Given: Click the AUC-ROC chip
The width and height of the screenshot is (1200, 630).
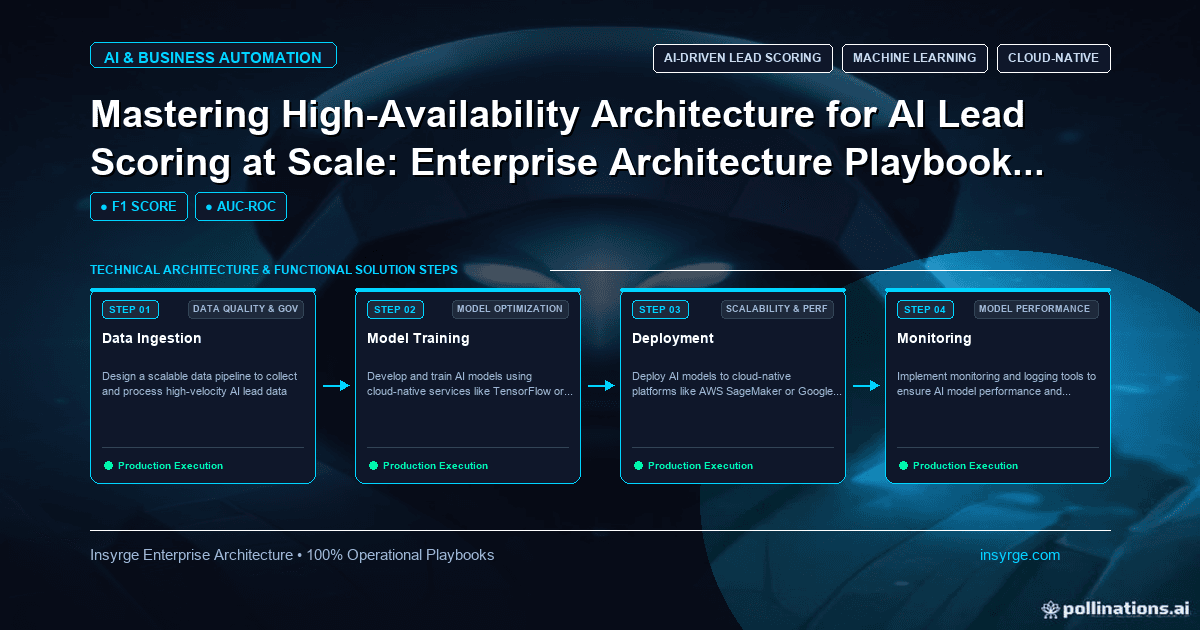Looking at the screenshot, I should point(241,207).
